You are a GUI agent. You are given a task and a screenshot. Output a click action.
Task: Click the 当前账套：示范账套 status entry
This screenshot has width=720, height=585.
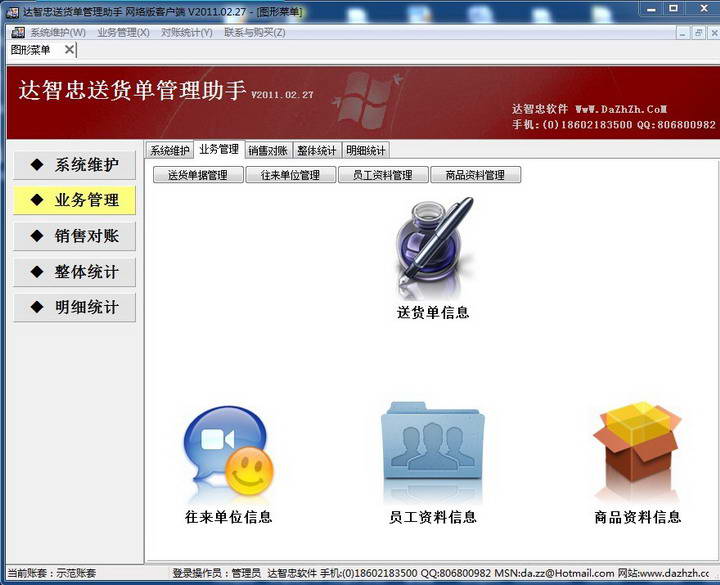pos(51,573)
